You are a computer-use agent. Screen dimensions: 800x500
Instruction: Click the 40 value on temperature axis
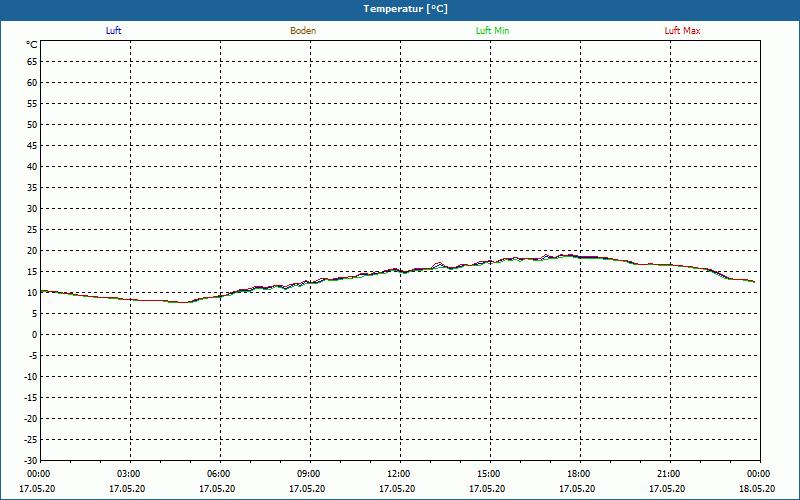pyautogui.click(x=32, y=167)
